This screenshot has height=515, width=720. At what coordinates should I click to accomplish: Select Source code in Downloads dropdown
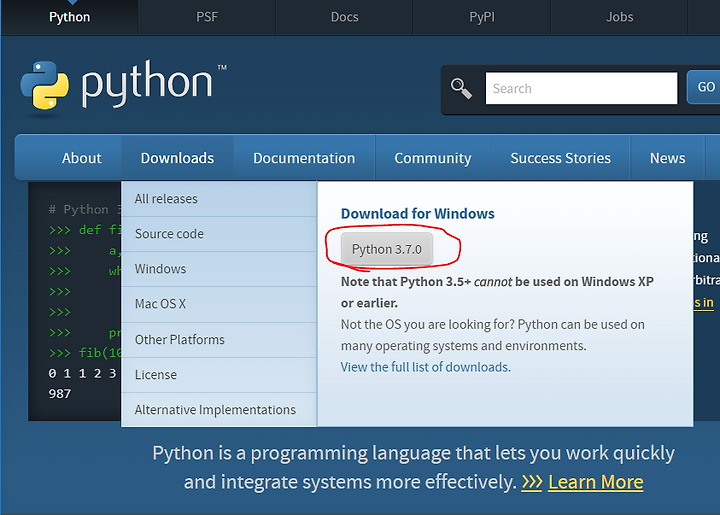(x=219, y=234)
